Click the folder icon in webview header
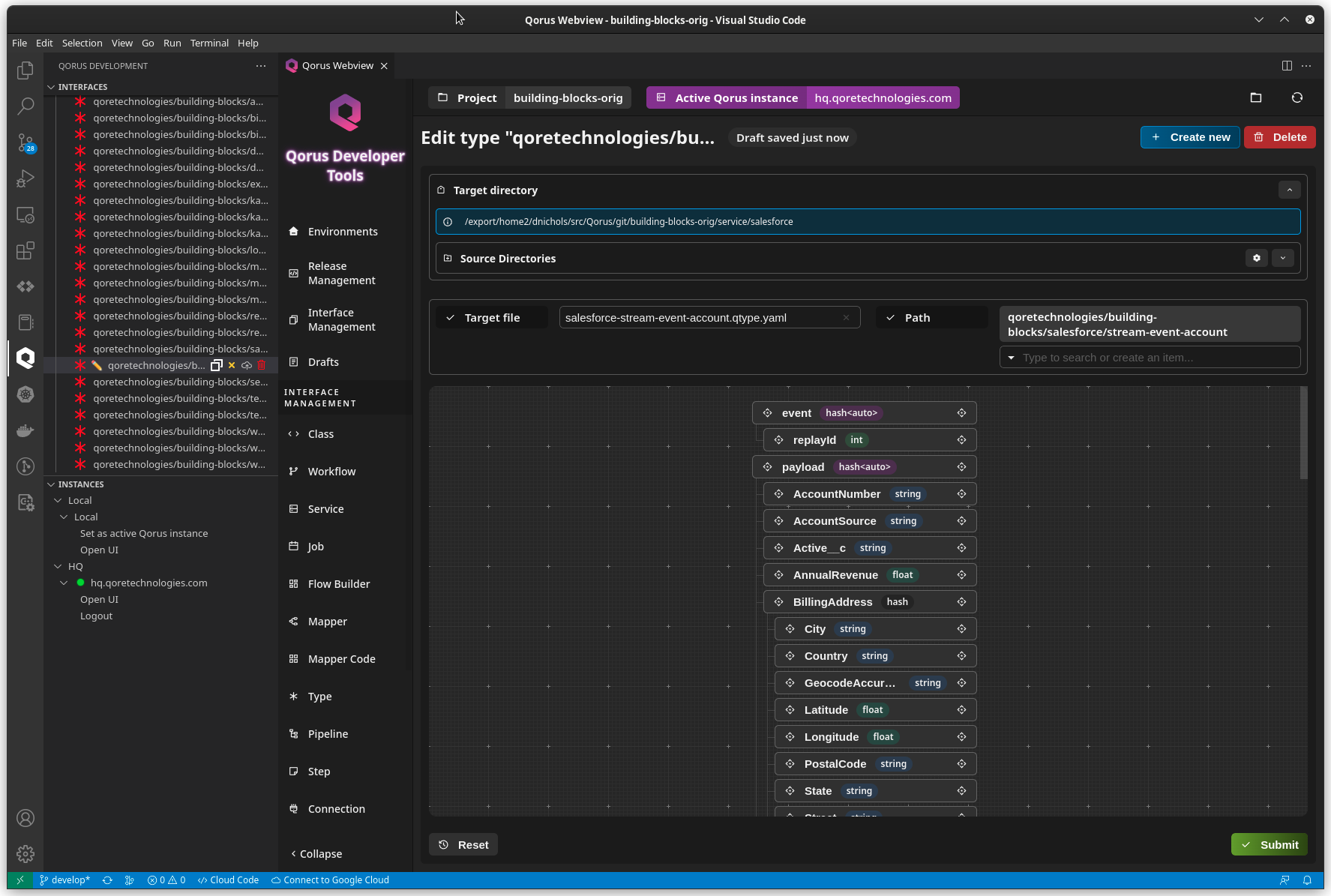 [x=1256, y=97]
